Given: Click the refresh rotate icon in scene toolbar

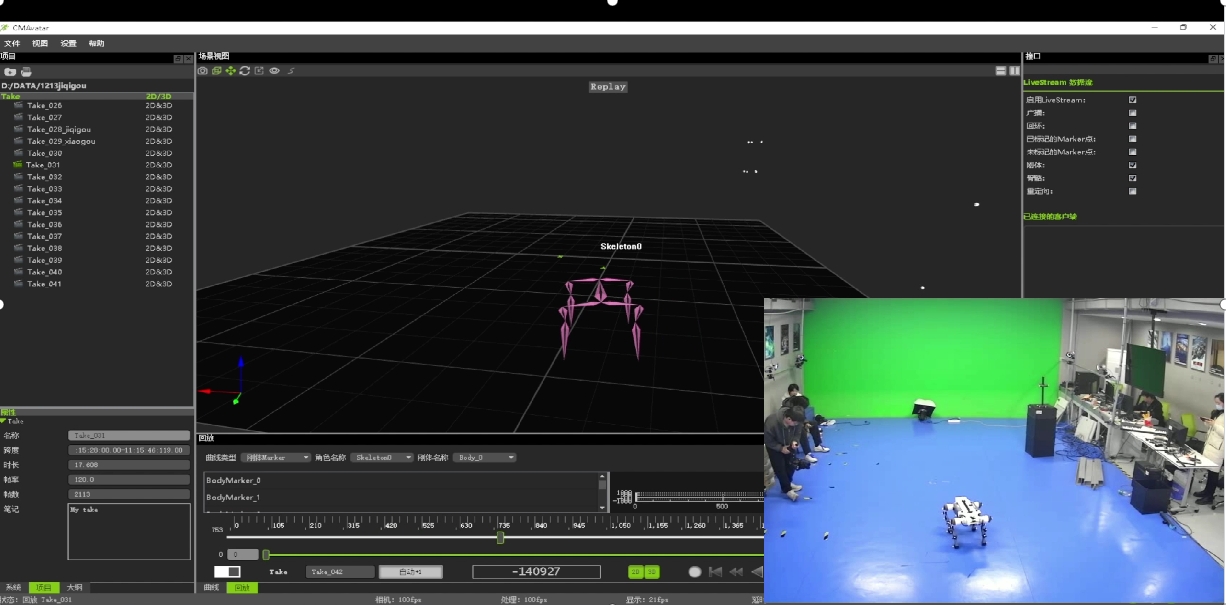Looking at the screenshot, I should (x=245, y=71).
